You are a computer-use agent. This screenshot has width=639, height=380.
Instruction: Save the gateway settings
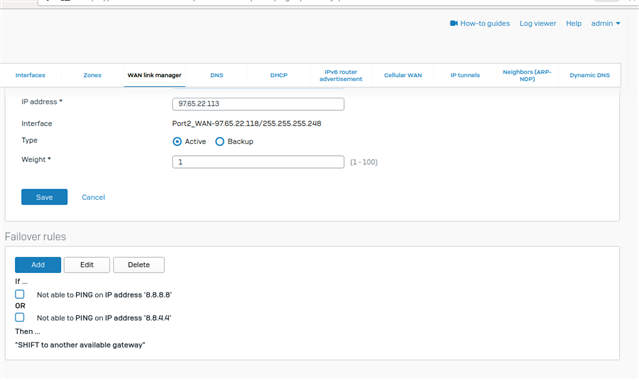(44, 197)
